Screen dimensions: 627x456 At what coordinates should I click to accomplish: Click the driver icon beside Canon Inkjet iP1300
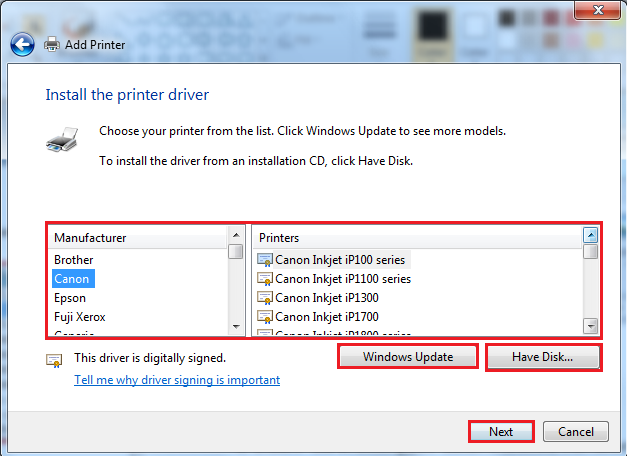(x=265, y=298)
